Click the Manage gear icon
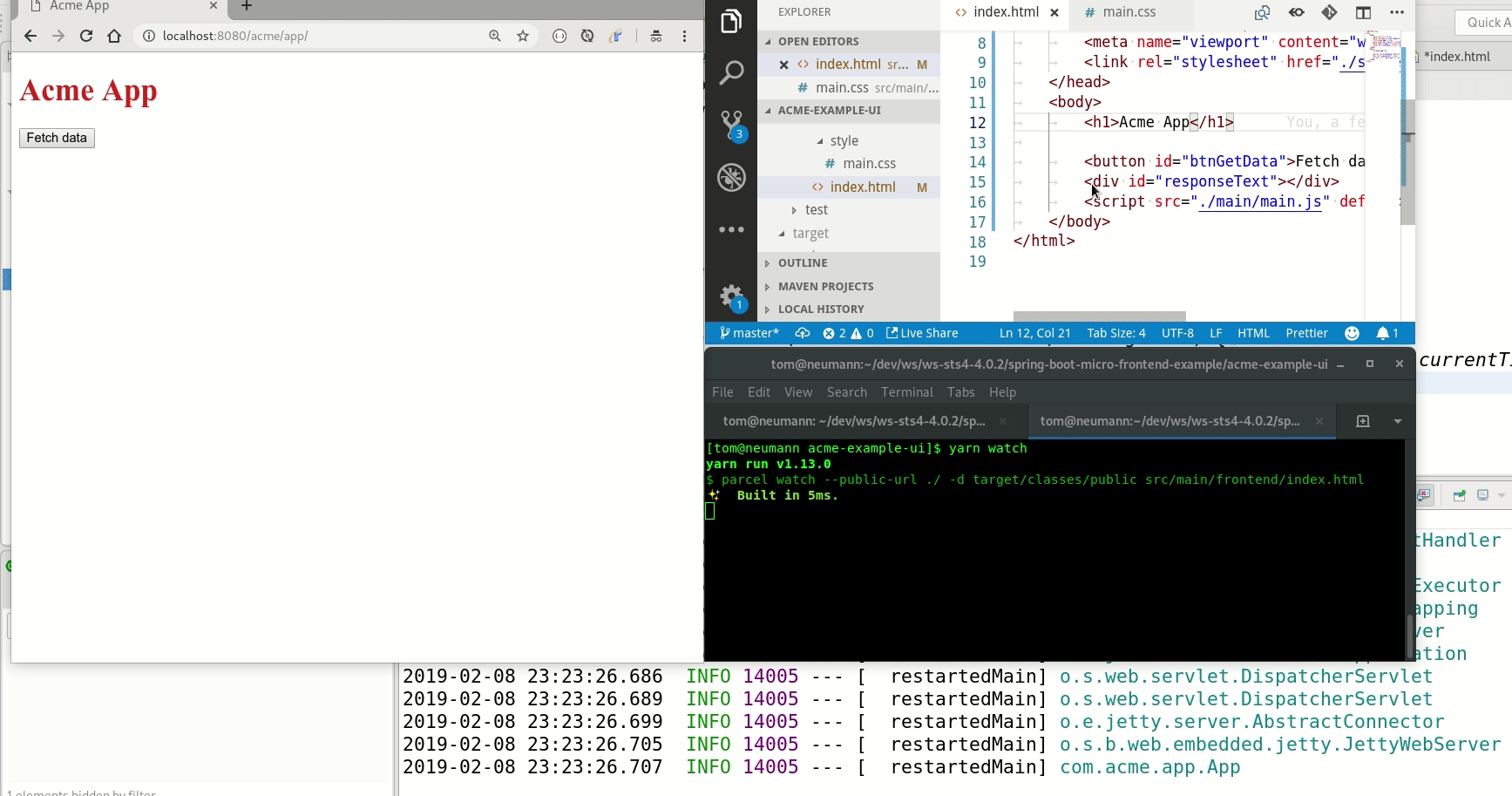 point(731,296)
